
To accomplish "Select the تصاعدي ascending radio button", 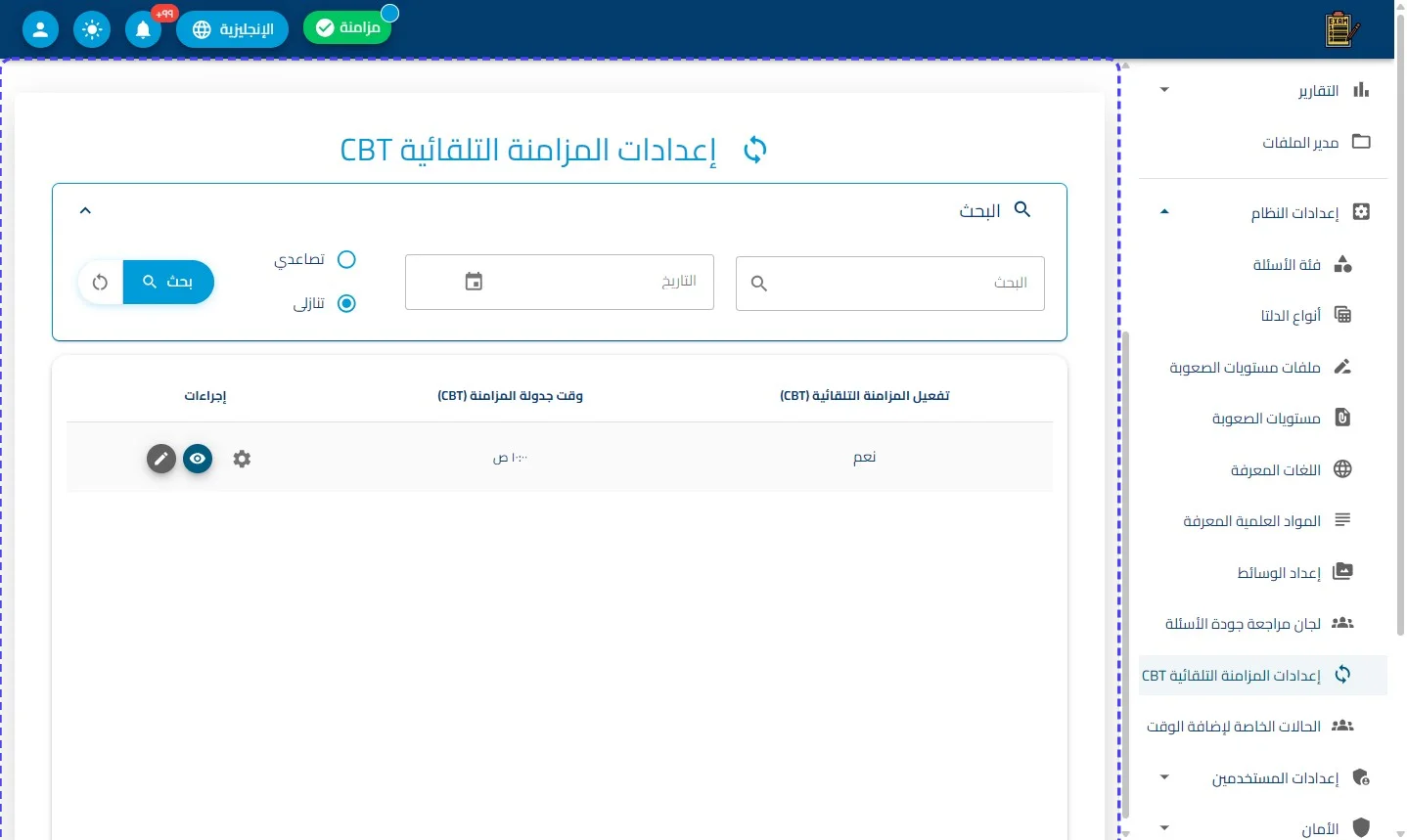I will coord(346,259).
